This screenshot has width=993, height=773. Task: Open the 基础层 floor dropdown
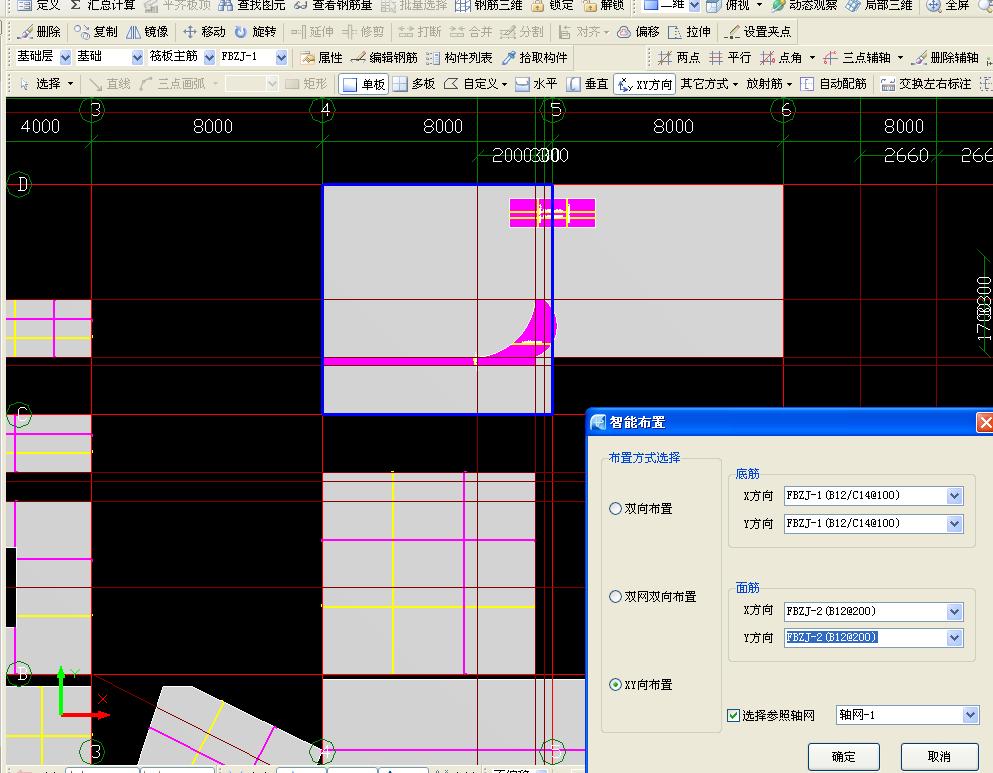pyautogui.click(x=65, y=58)
